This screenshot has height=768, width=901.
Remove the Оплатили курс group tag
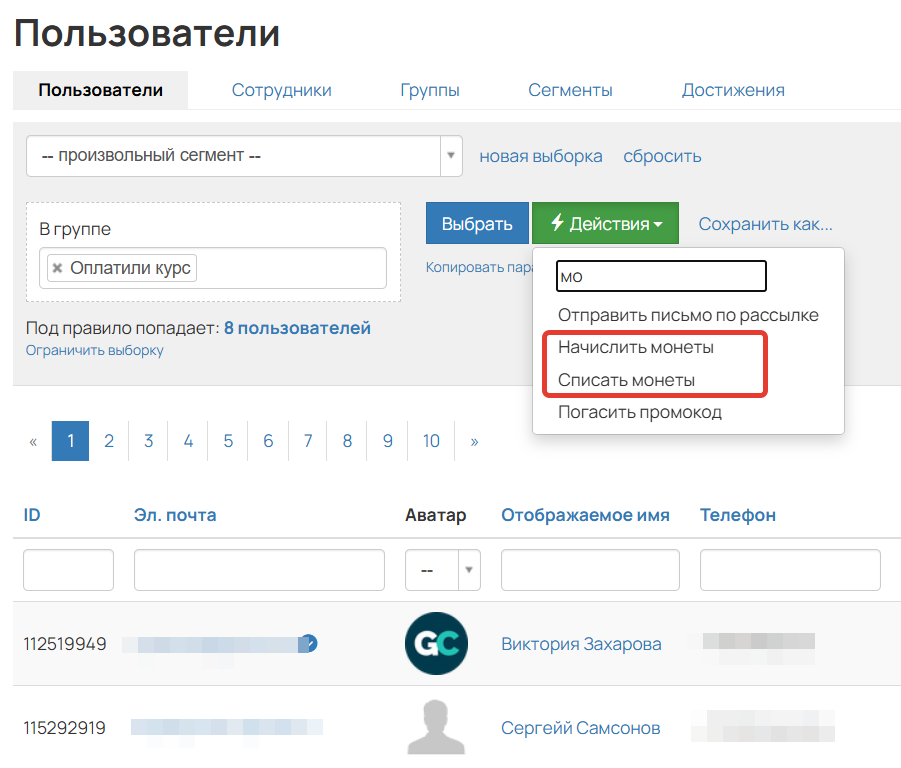tap(57, 268)
